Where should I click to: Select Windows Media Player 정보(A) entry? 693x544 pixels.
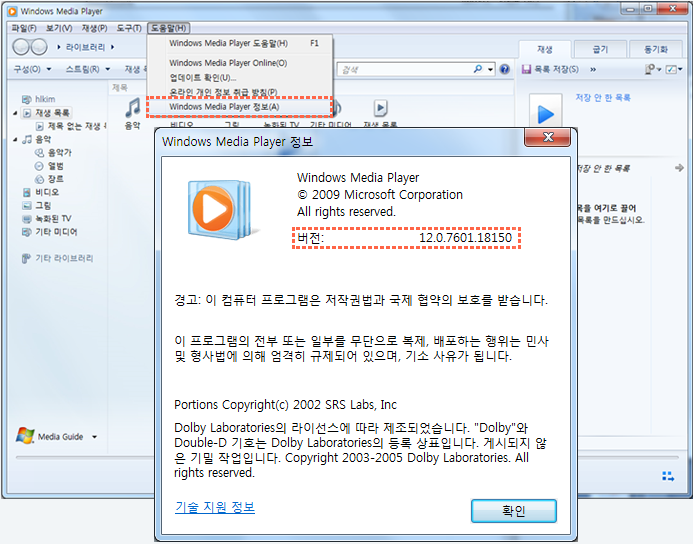(x=240, y=107)
